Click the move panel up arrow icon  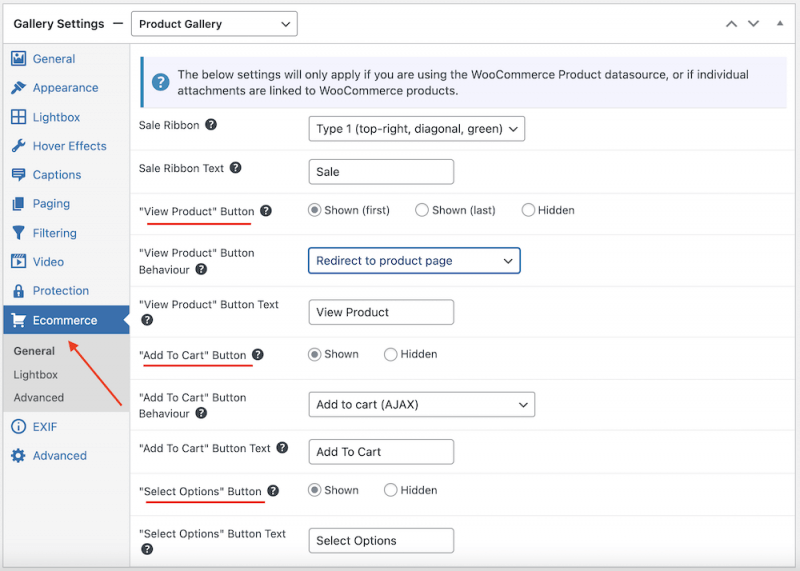coord(731,24)
